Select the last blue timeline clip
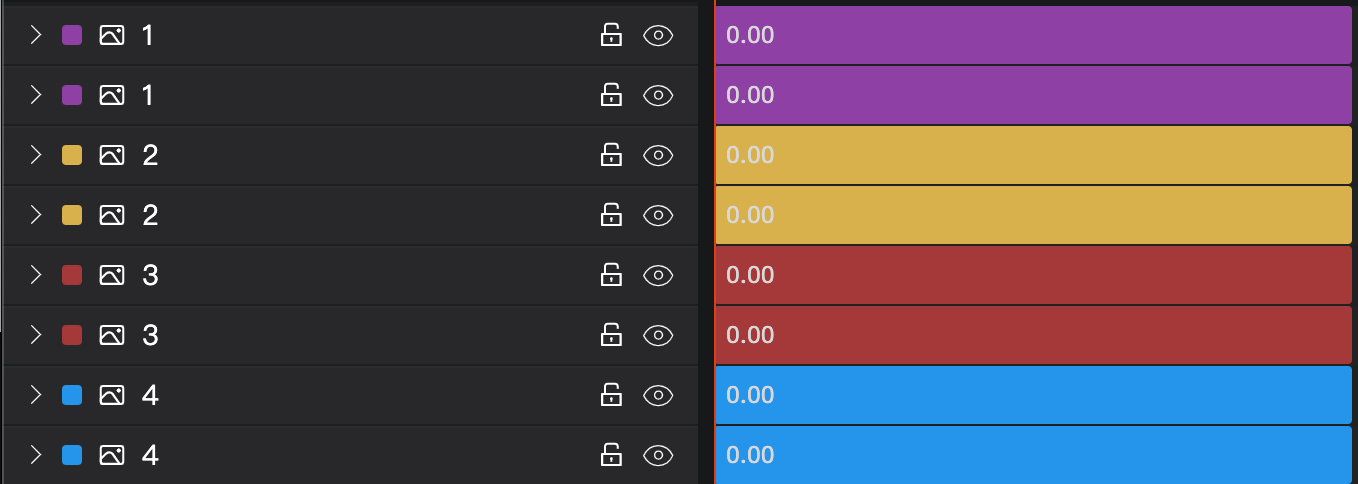The width and height of the screenshot is (1358, 484). [x=1034, y=455]
